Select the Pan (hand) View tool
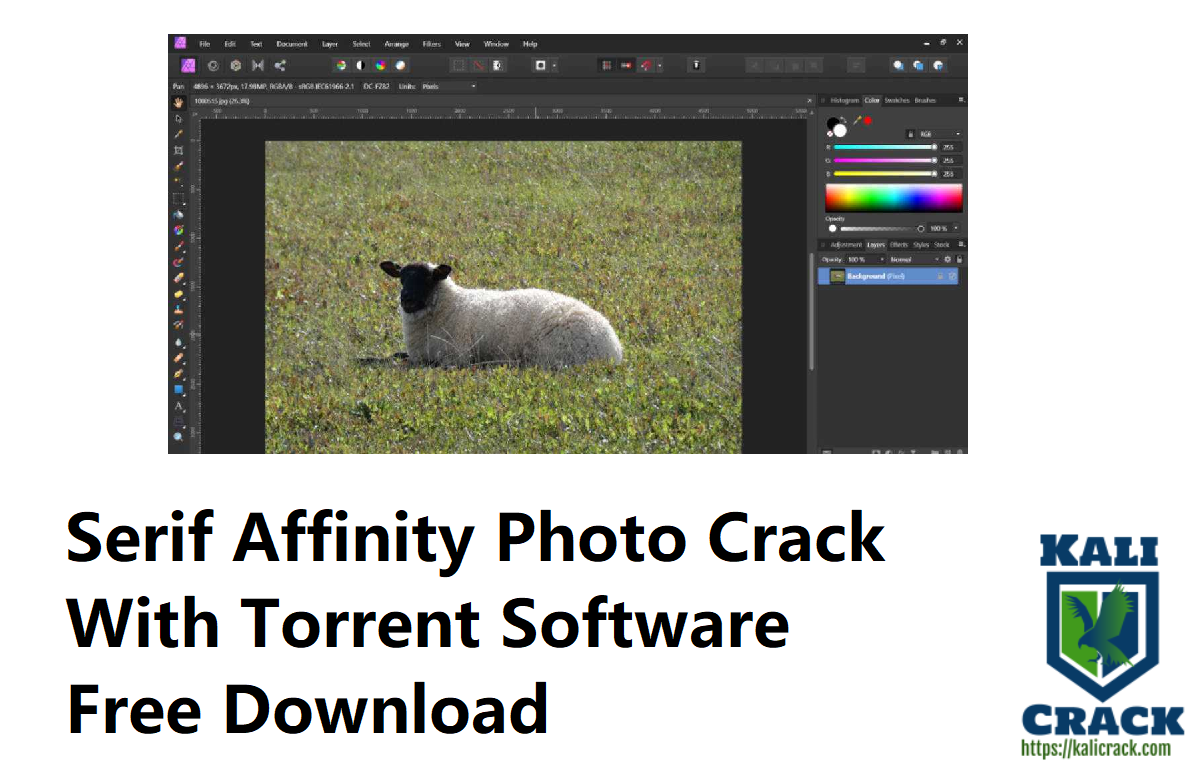1200x765 pixels. pyautogui.click(x=179, y=102)
